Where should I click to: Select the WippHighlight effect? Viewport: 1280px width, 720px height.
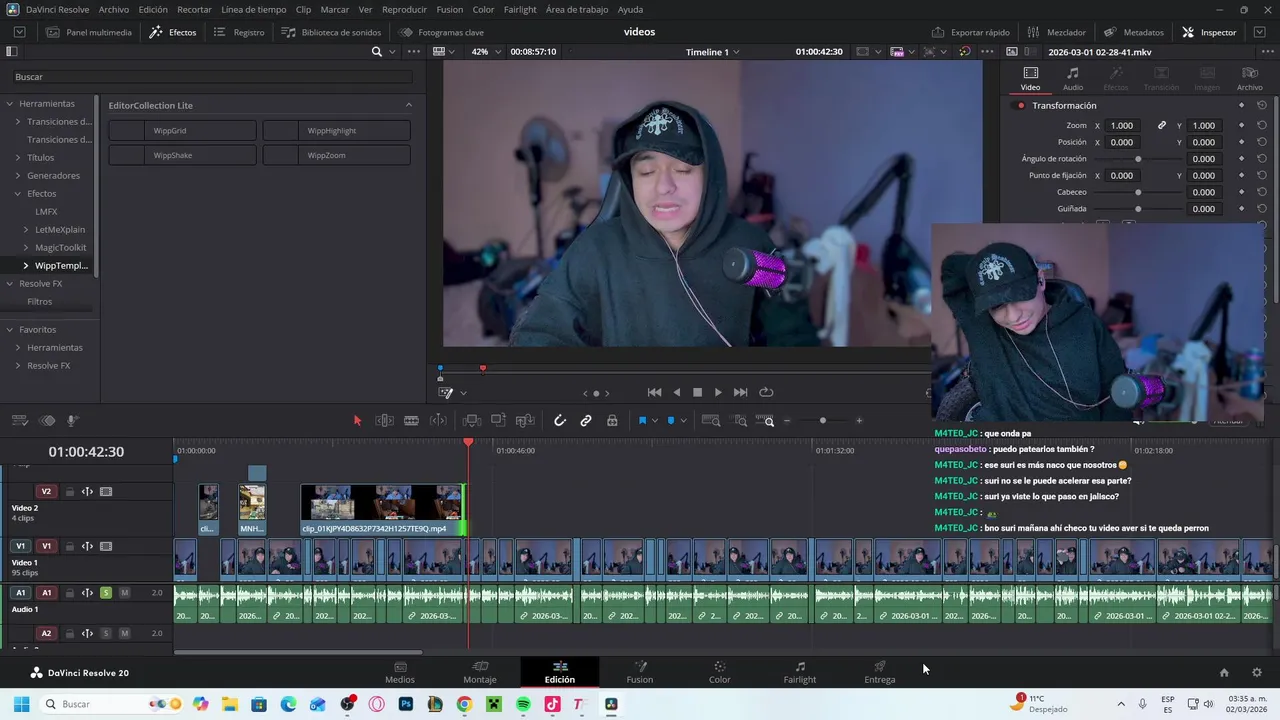[x=337, y=131]
